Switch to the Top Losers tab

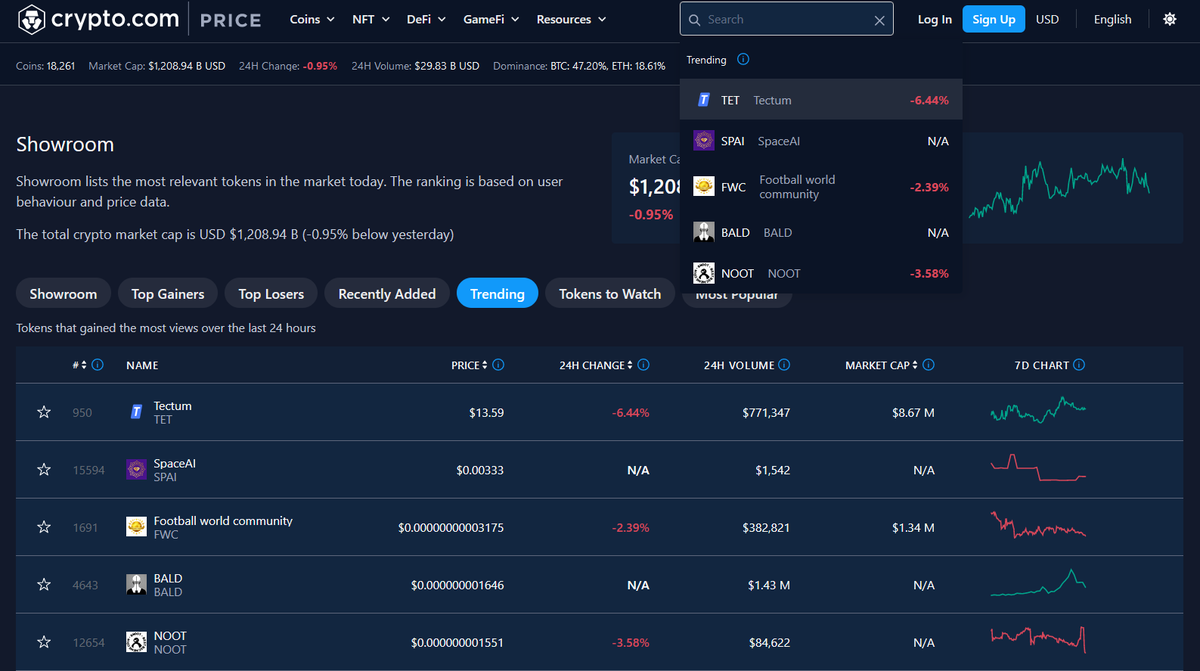tap(271, 293)
